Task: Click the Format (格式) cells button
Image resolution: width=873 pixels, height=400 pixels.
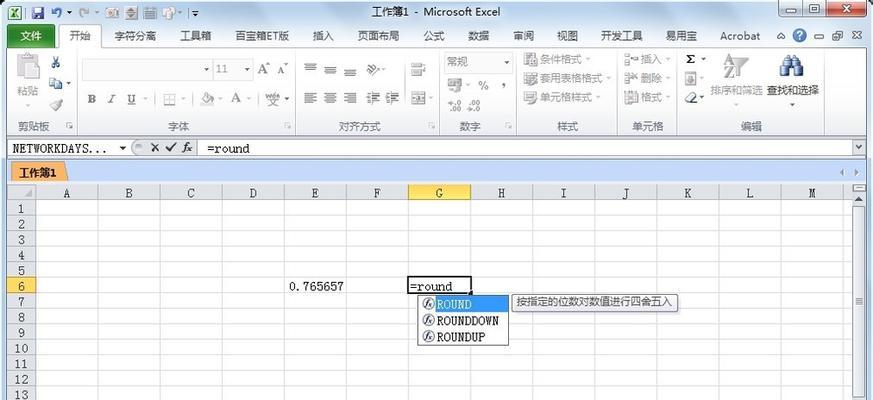Action: [648, 97]
